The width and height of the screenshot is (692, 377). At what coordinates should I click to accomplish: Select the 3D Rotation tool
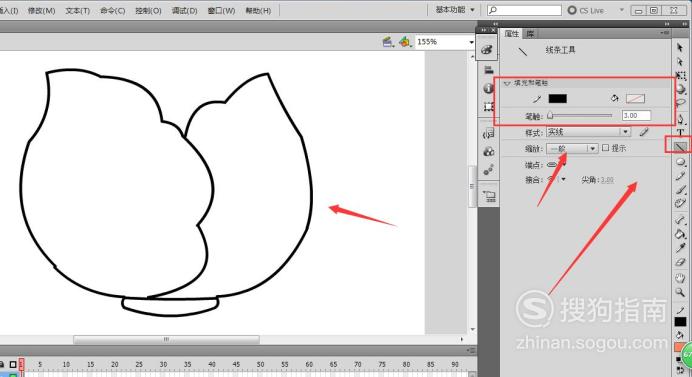tap(681, 89)
